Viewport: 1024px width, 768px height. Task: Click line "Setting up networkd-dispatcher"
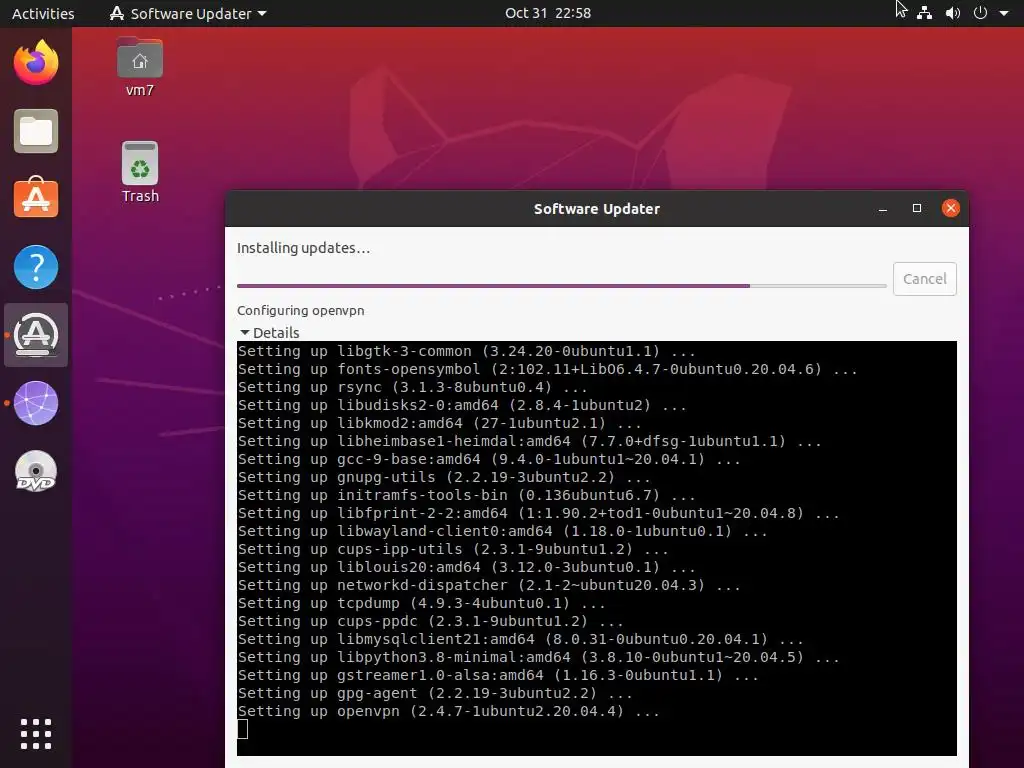[x=489, y=585]
